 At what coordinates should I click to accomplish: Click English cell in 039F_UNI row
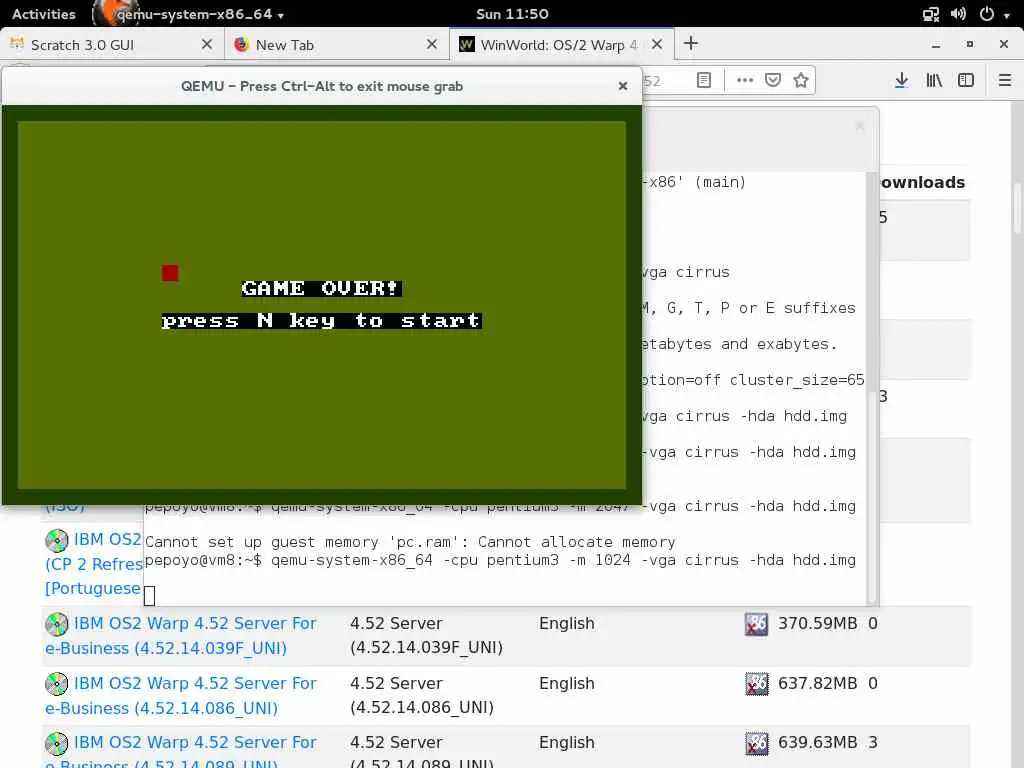(567, 624)
